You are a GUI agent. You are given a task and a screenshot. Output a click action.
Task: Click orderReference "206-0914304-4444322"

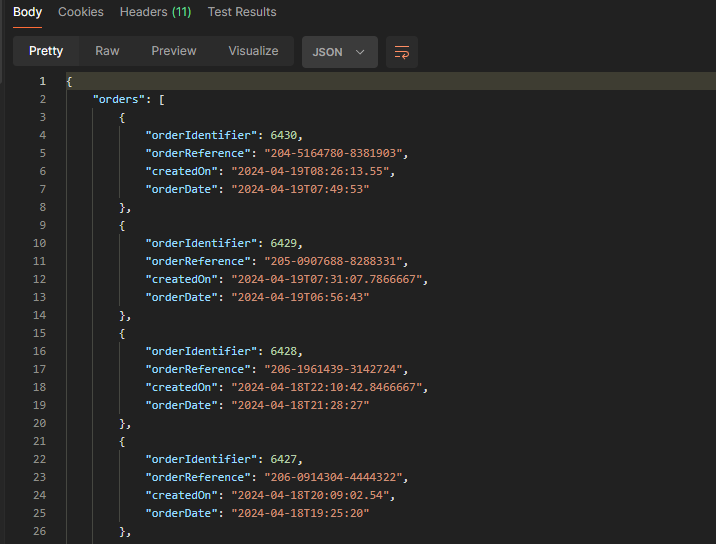[x=335, y=477]
